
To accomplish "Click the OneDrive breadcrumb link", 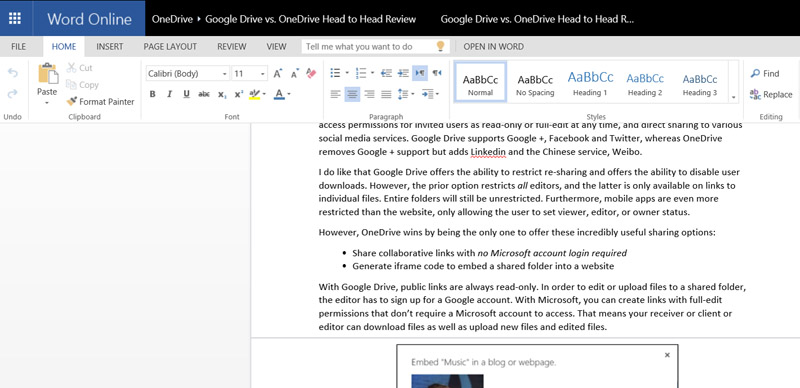I will click(x=172, y=19).
